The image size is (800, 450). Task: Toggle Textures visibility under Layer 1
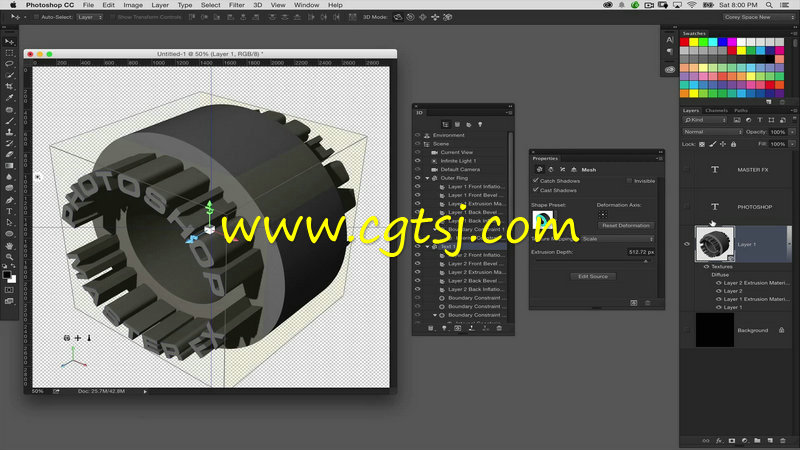707,266
